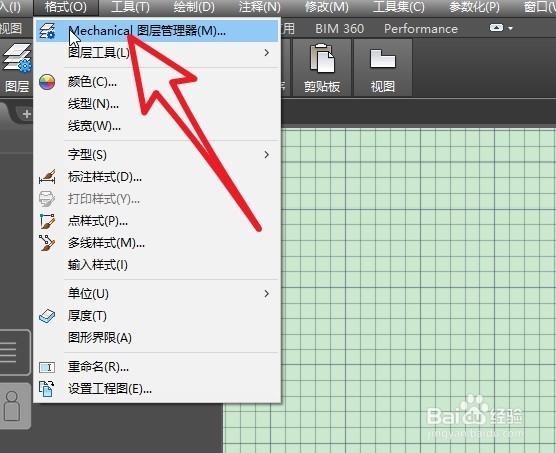This screenshot has width=556, height=453.
Task: Click the multiline style icon
Action: (47, 243)
